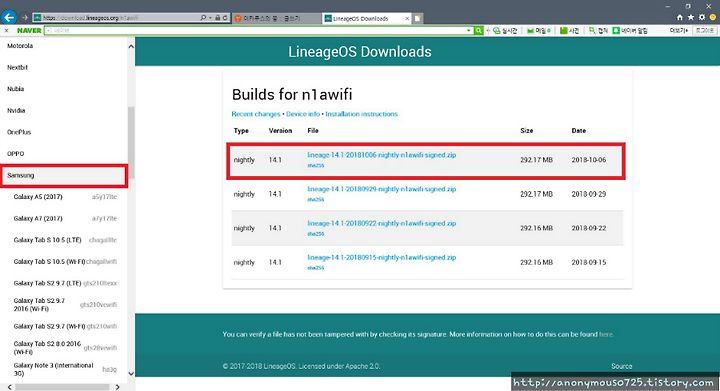Collapse the Samsung vendor section
720x391 pixels.
[64, 176]
